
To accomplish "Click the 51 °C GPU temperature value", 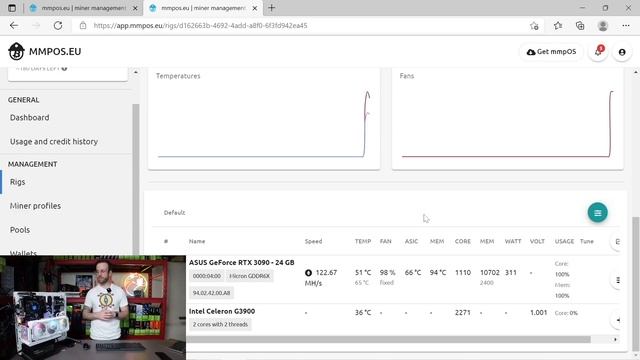I will (x=363, y=273).
